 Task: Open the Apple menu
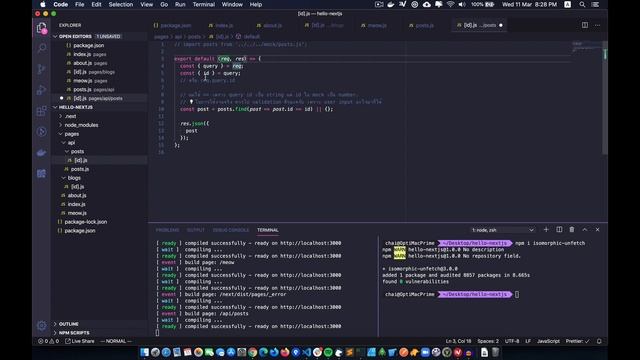pos(42,4)
